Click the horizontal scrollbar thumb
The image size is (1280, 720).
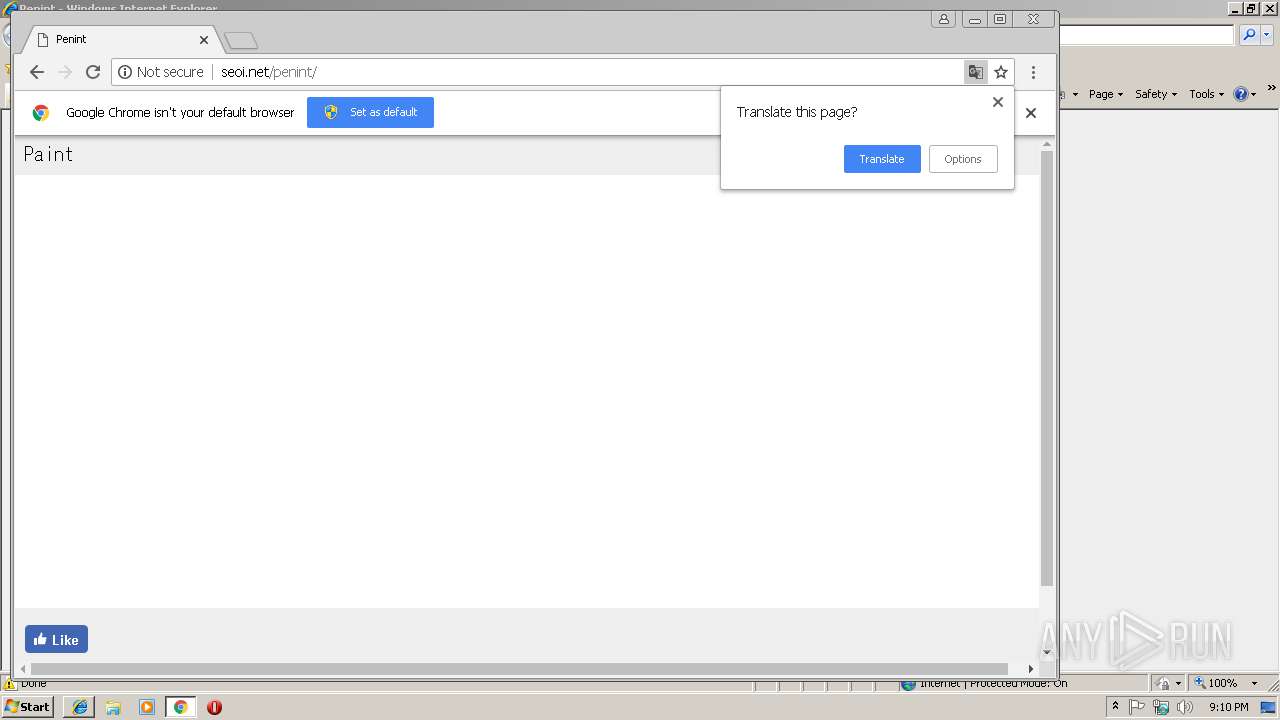519,668
